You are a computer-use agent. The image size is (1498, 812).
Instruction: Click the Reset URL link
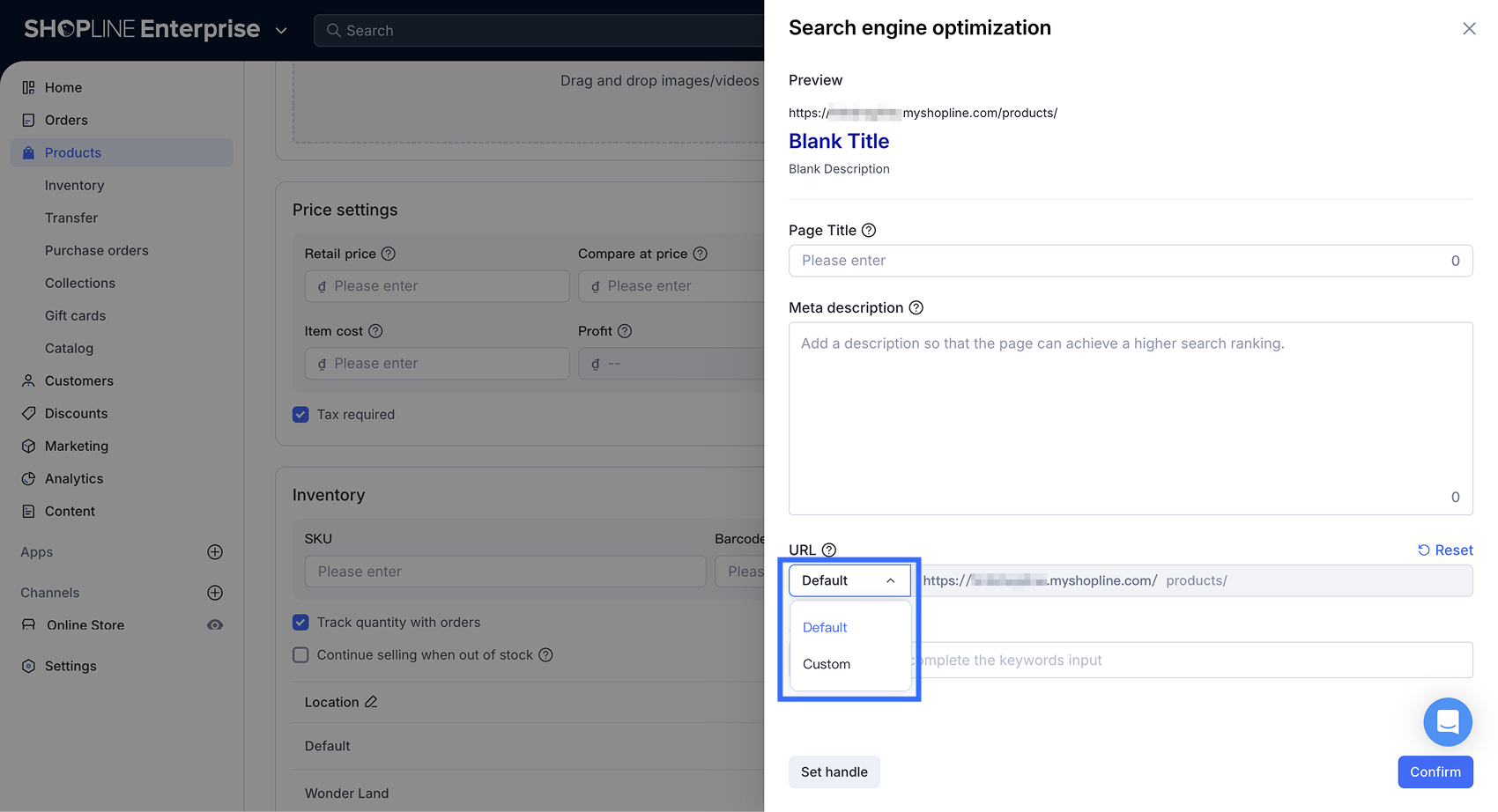[1445, 550]
